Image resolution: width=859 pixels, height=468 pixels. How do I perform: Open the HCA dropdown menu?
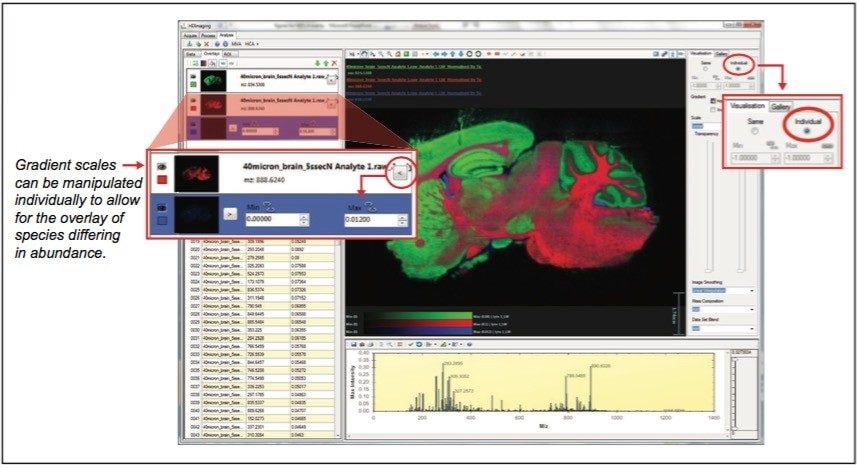coord(249,43)
